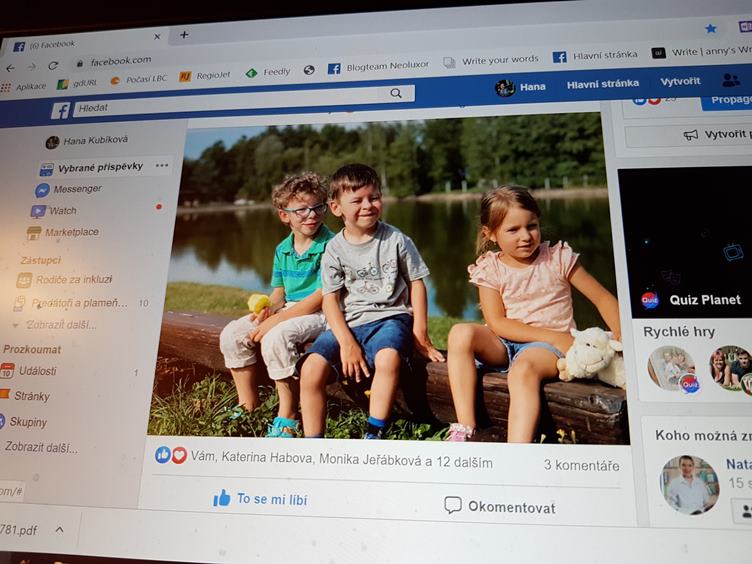Click the browser back arrow
This screenshot has height=564, width=752.
pos(10,68)
